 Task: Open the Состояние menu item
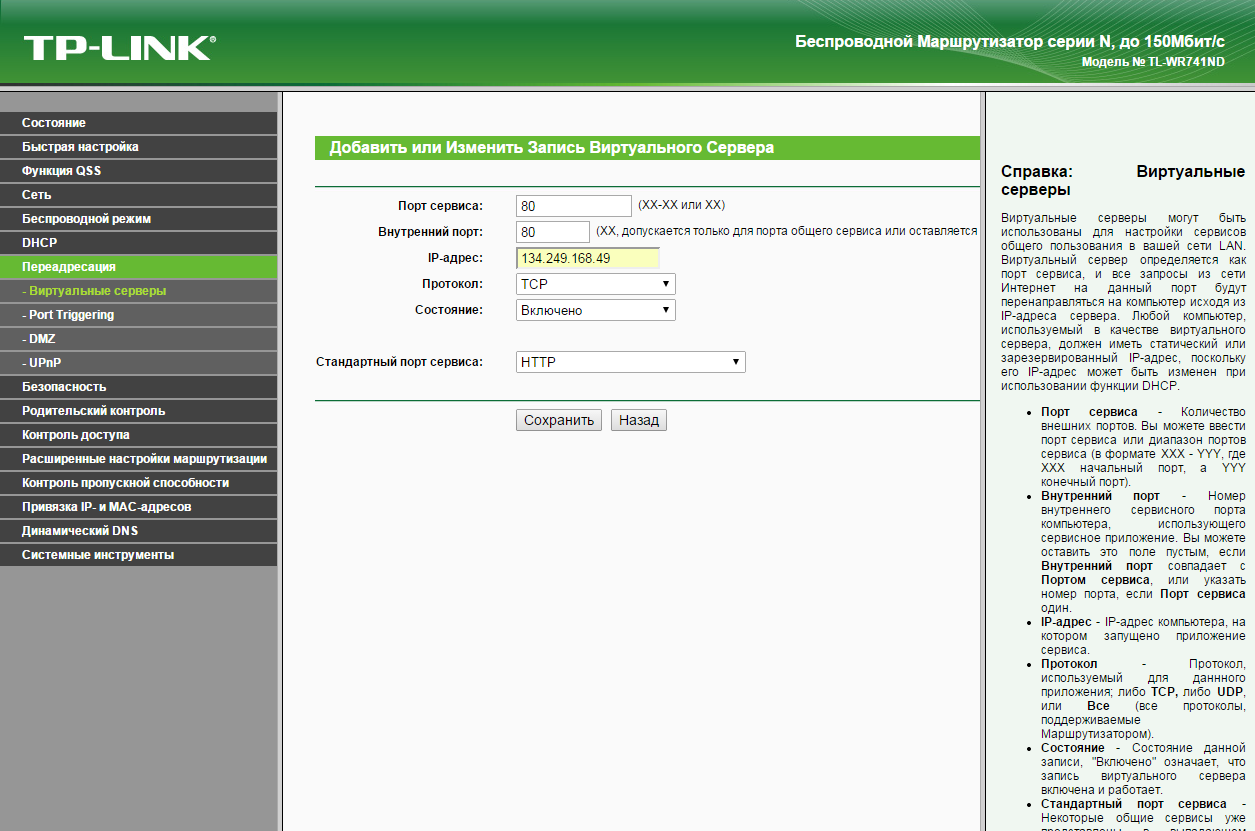point(139,123)
